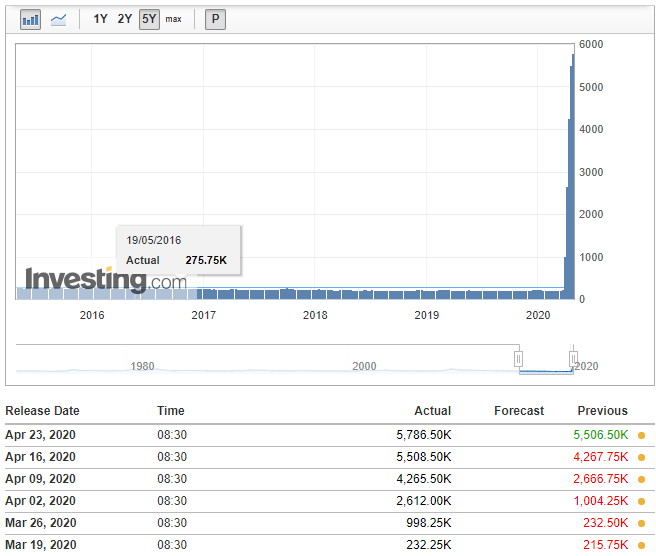Image resolution: width=656 pixels, height=556 pixels.
Task: Switch to bar chart view icon
Action: click(x=30, y=19)
